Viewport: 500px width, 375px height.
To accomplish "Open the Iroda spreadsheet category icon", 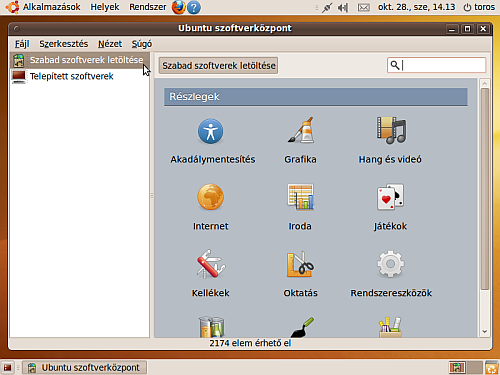I will point(301,197).
